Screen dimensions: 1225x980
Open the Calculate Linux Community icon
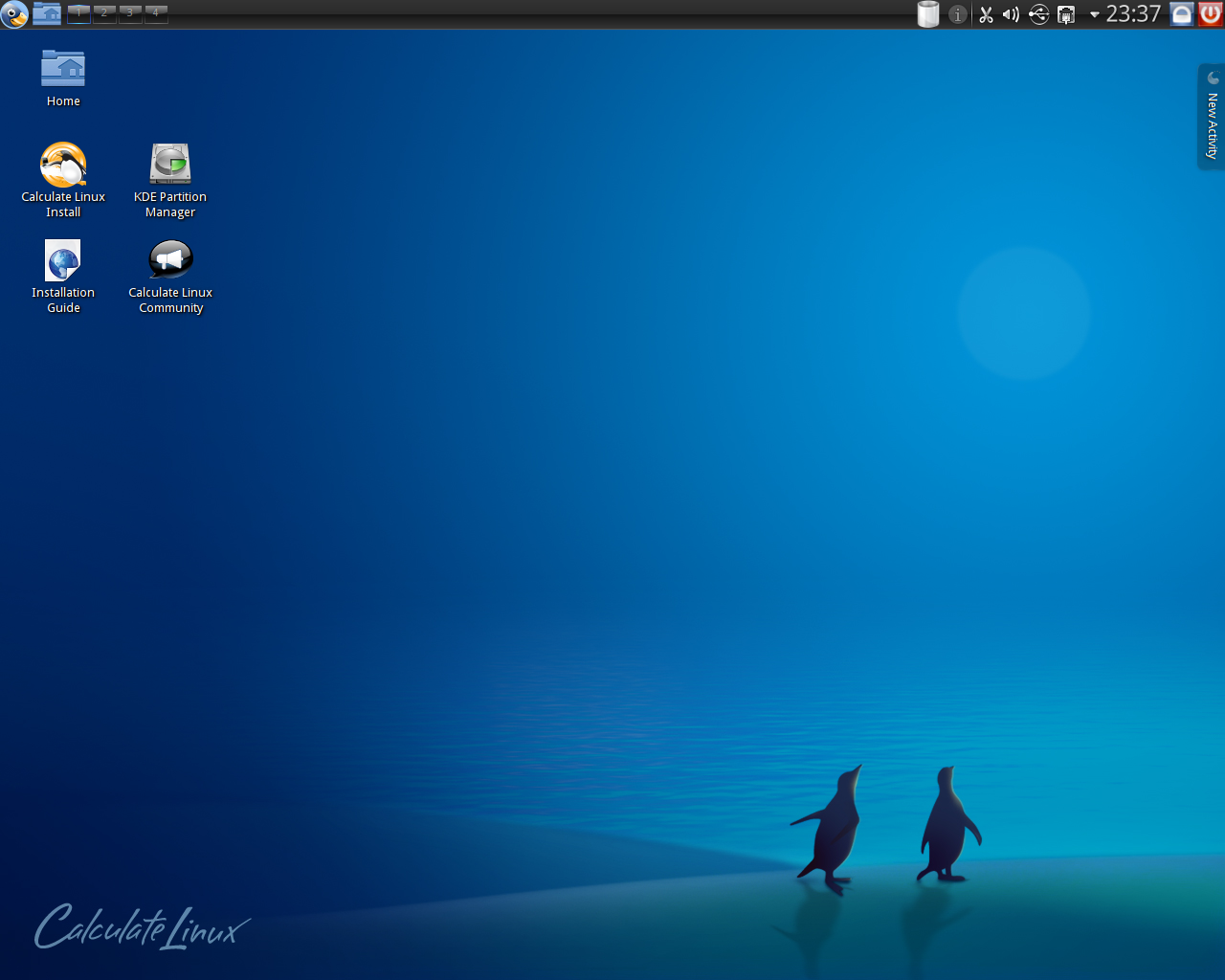(170, 277)
